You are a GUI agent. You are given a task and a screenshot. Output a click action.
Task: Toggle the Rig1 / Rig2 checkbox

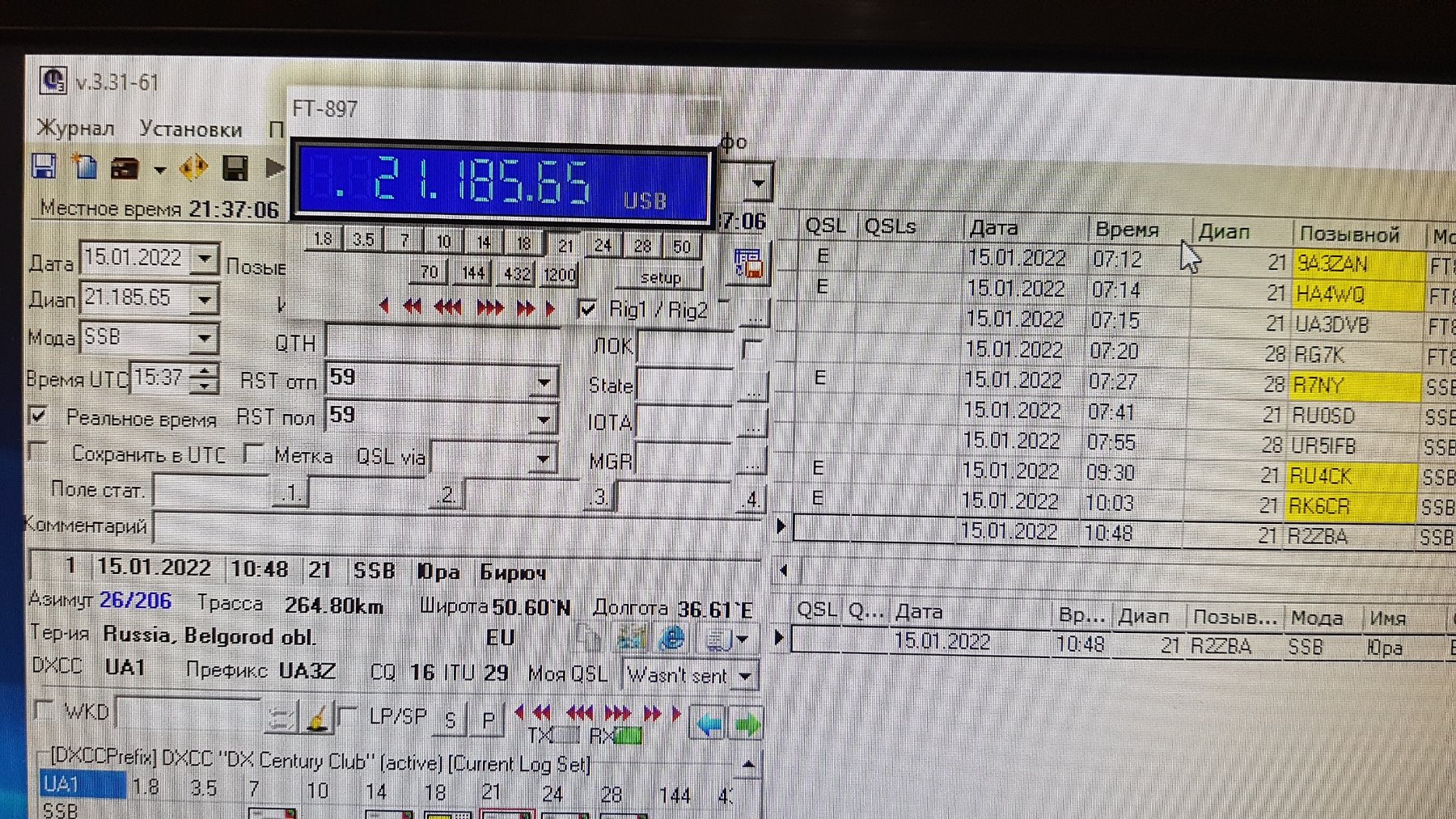pos(588,309)
